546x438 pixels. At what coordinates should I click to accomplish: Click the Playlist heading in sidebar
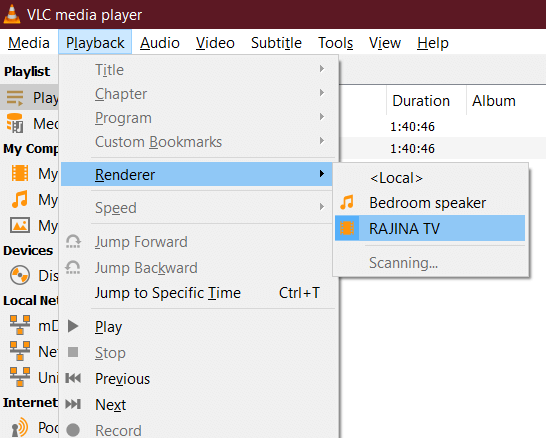(27, 71)
